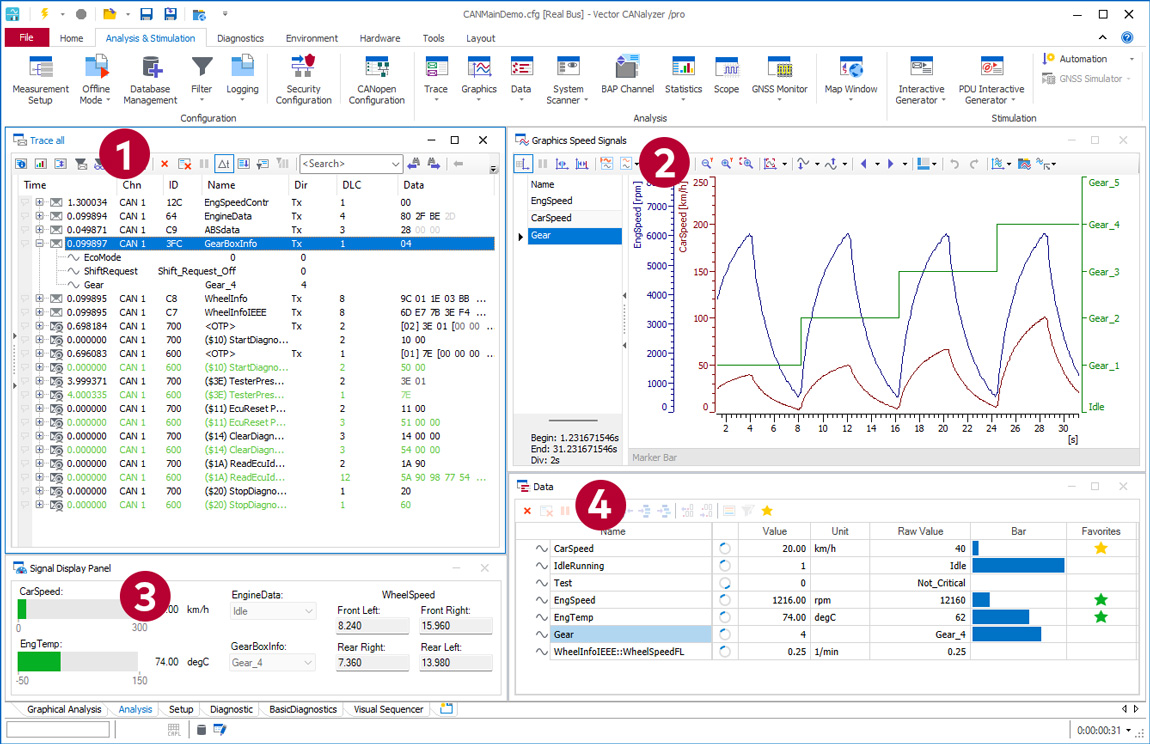Toggle the CarSpeed favorite star
This screenshot has height=744, width=1150.
1101,548
